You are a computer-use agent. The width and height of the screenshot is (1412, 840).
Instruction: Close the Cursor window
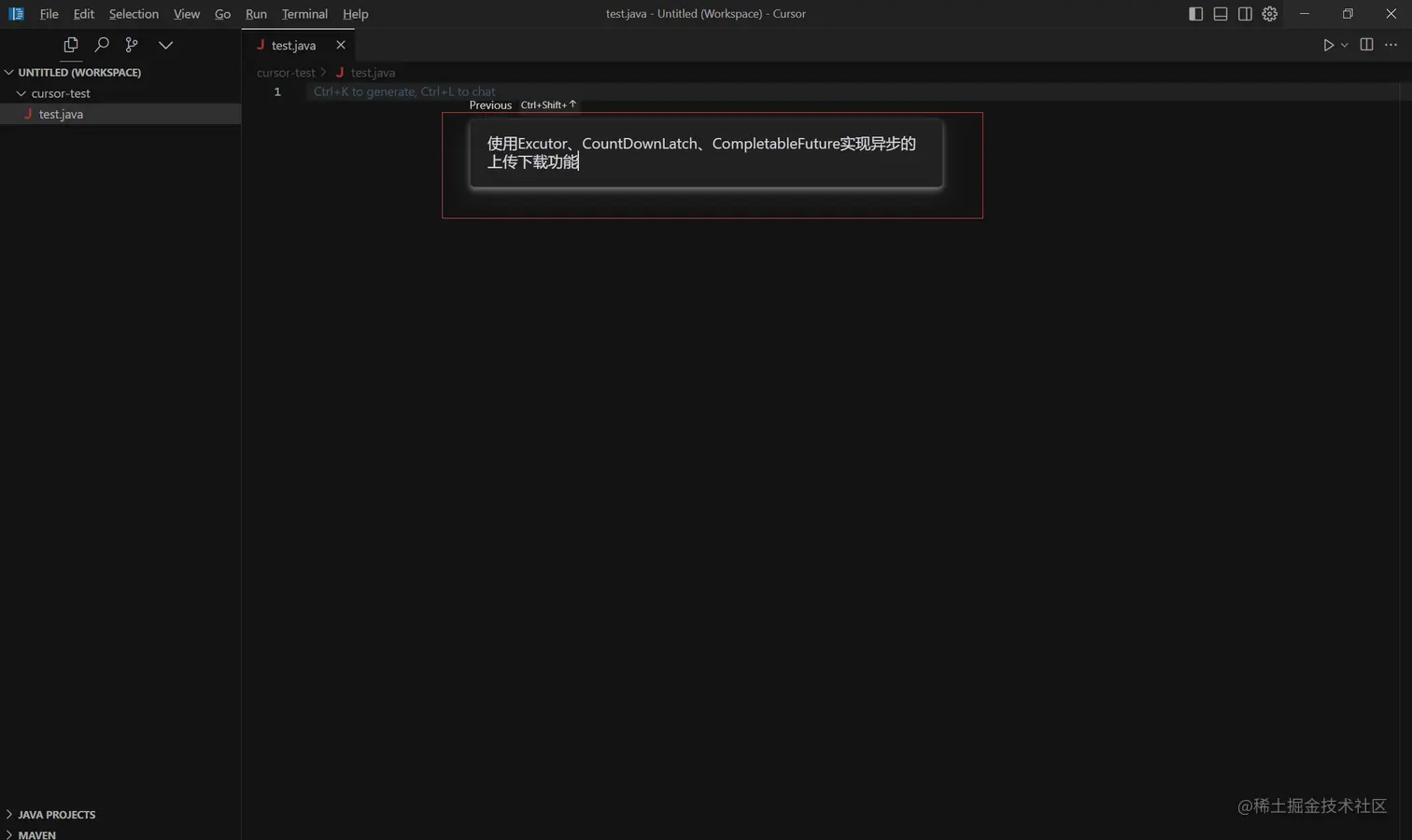[1391, 14]
